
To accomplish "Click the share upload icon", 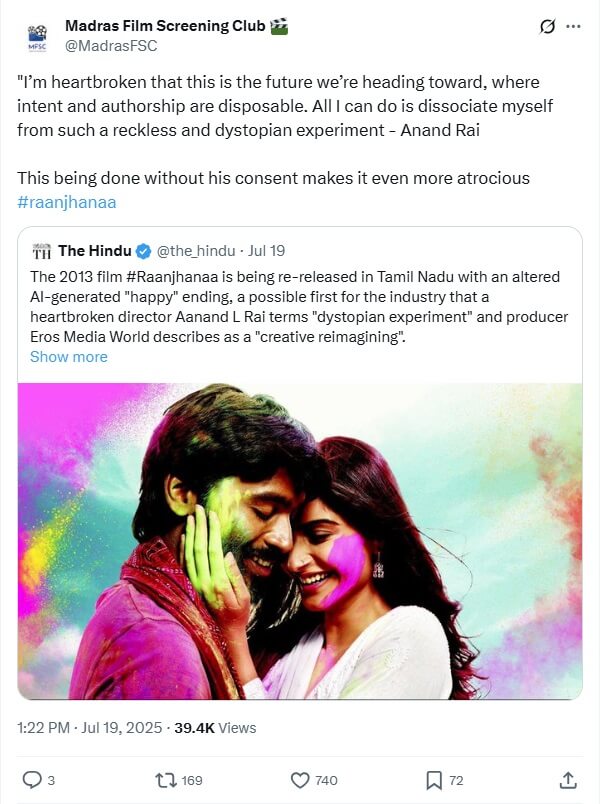I will point(567,779).
